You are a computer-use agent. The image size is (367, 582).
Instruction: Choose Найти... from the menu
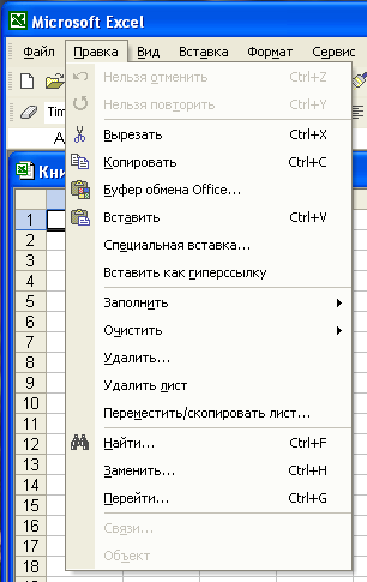(x=209, y=443)
